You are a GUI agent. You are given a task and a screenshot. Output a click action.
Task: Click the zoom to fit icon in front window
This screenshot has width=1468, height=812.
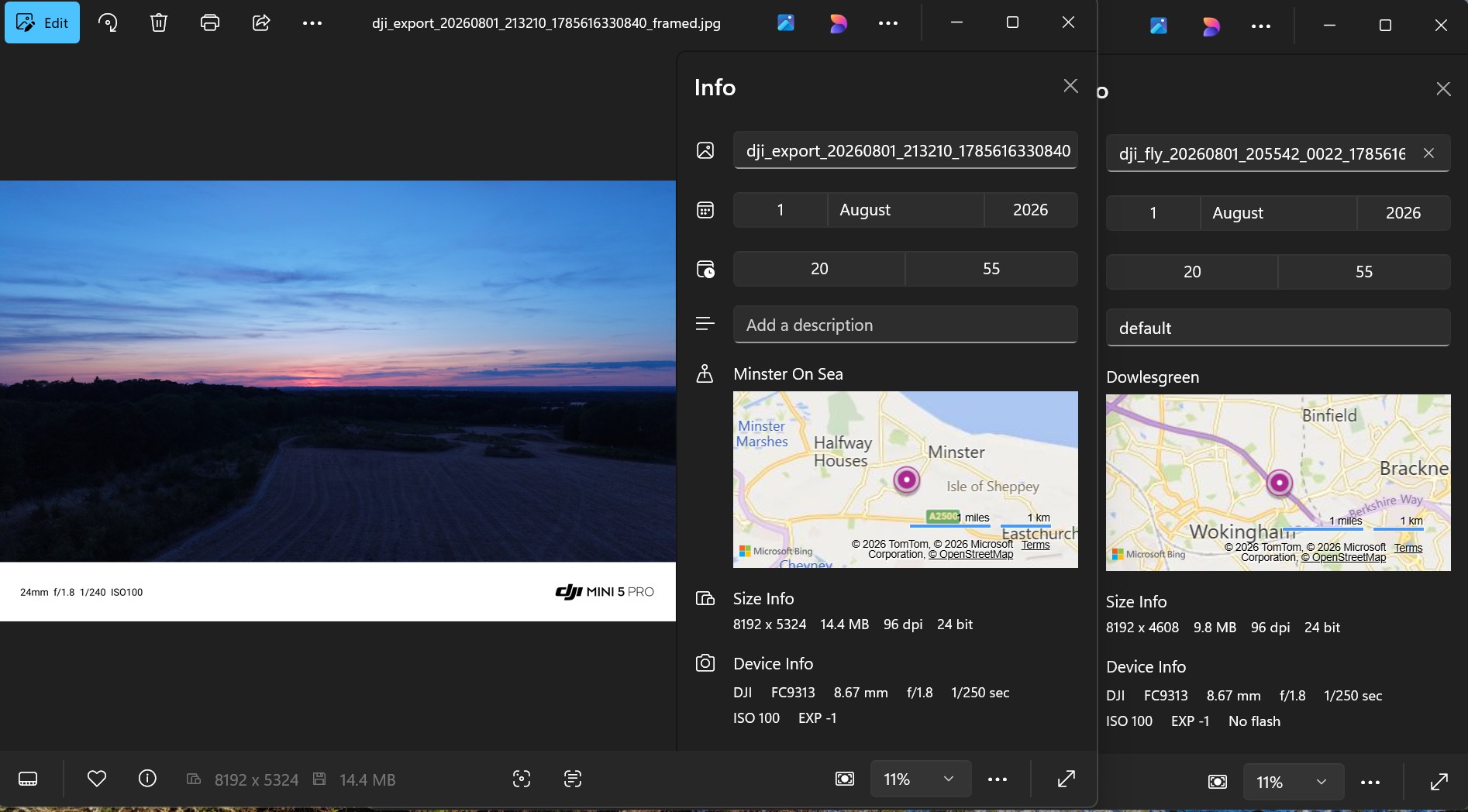(845, 779)
